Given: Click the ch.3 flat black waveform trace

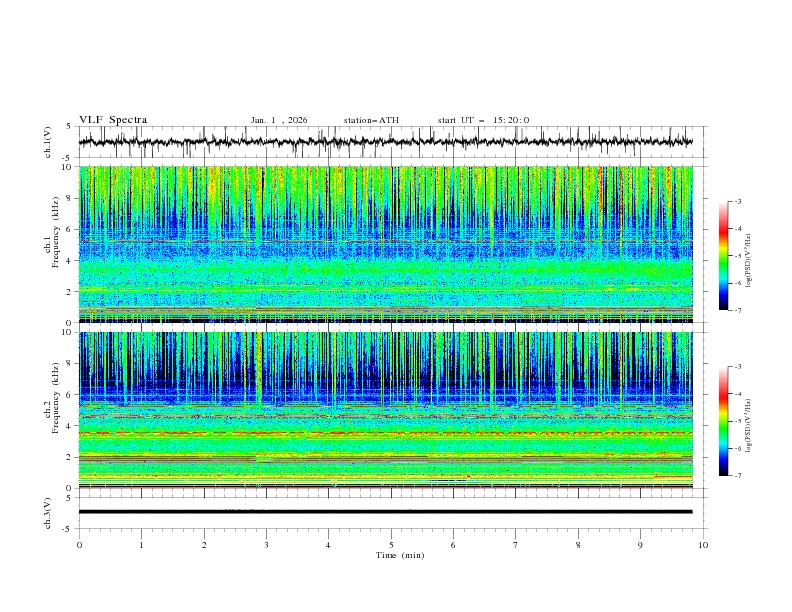Looking at the screenshot, I should click(x=386, y=512).
